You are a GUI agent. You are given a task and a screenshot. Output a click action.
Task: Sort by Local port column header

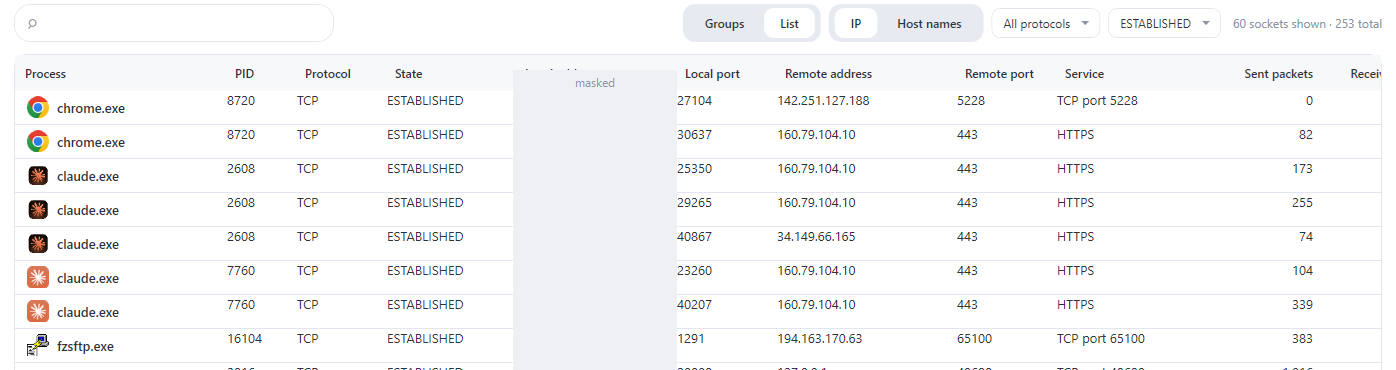coord(712,74)
